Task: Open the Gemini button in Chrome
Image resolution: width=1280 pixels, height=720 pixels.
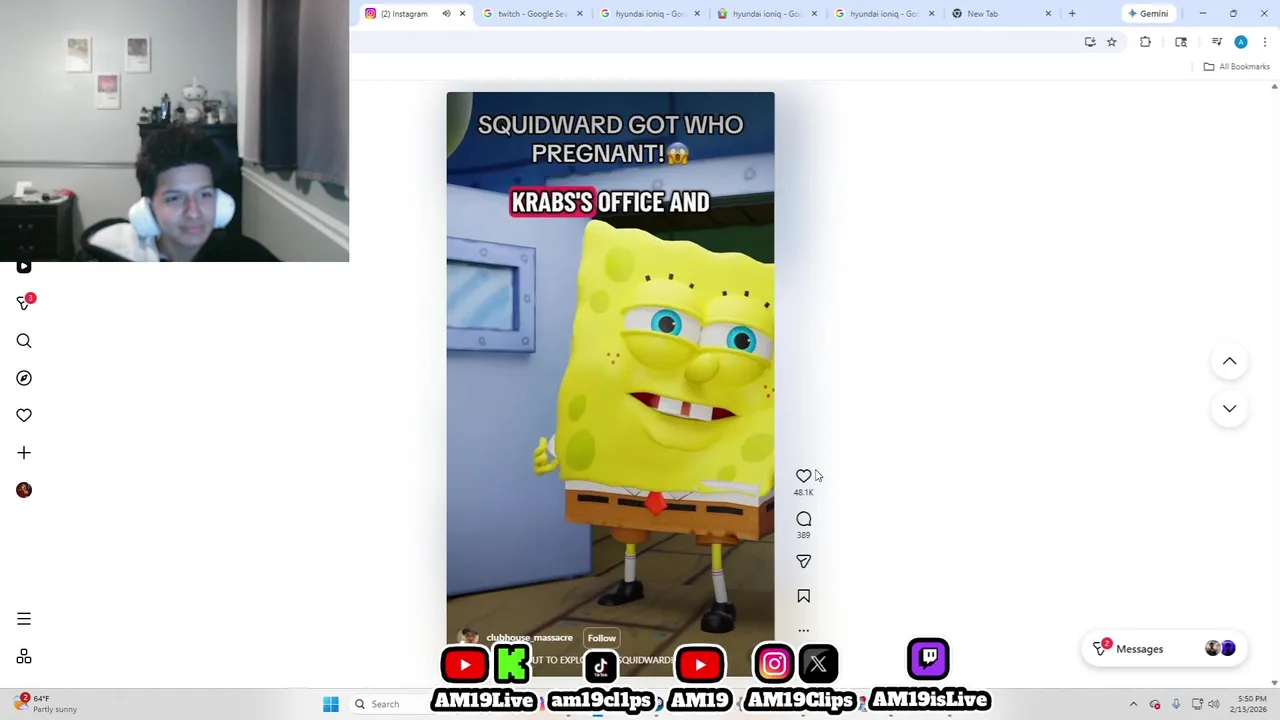Action: point(1147,14)
